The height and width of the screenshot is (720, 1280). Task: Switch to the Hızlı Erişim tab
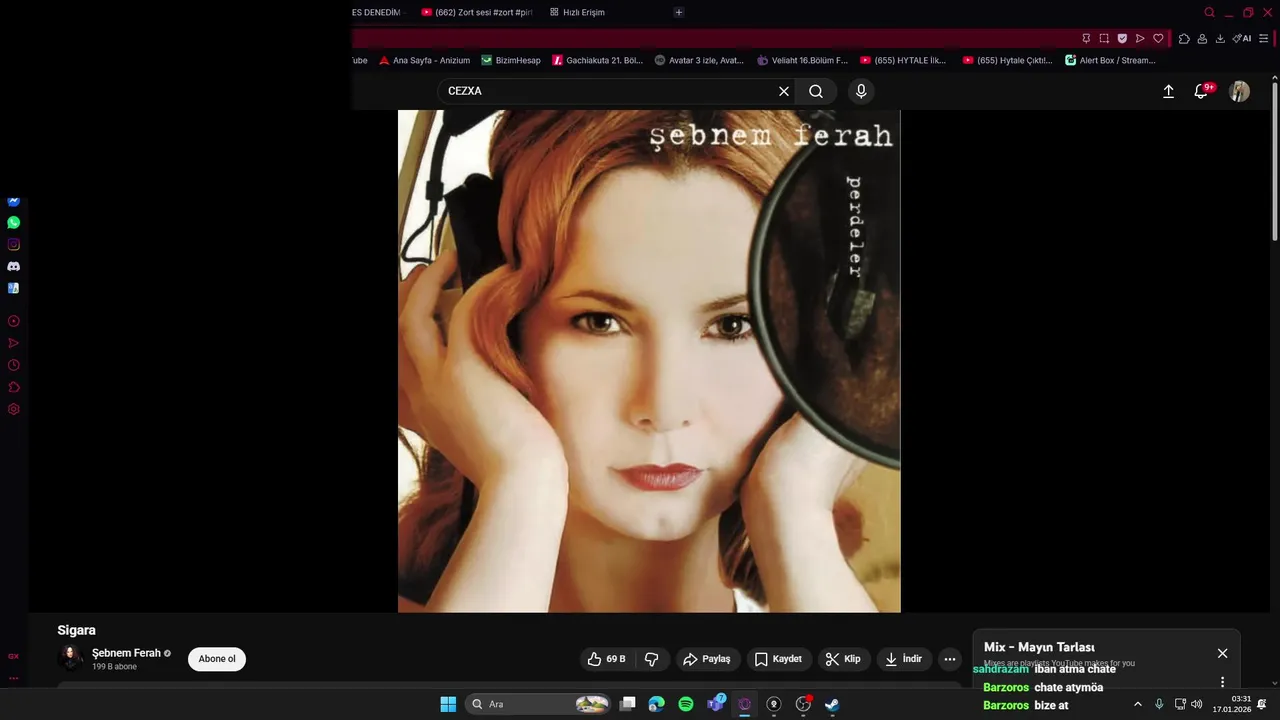point(578,12)
